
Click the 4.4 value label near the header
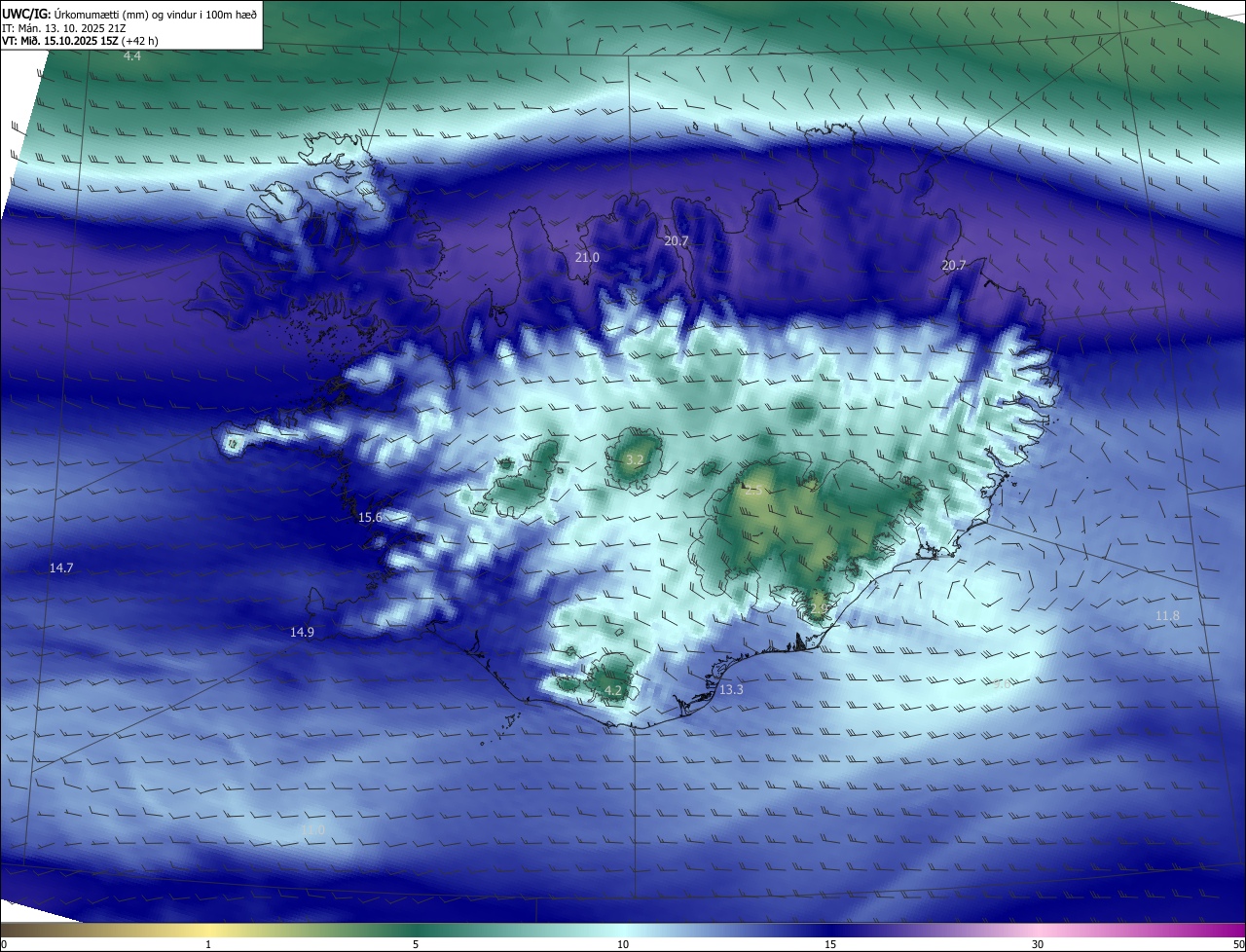[x=131, y=56]
